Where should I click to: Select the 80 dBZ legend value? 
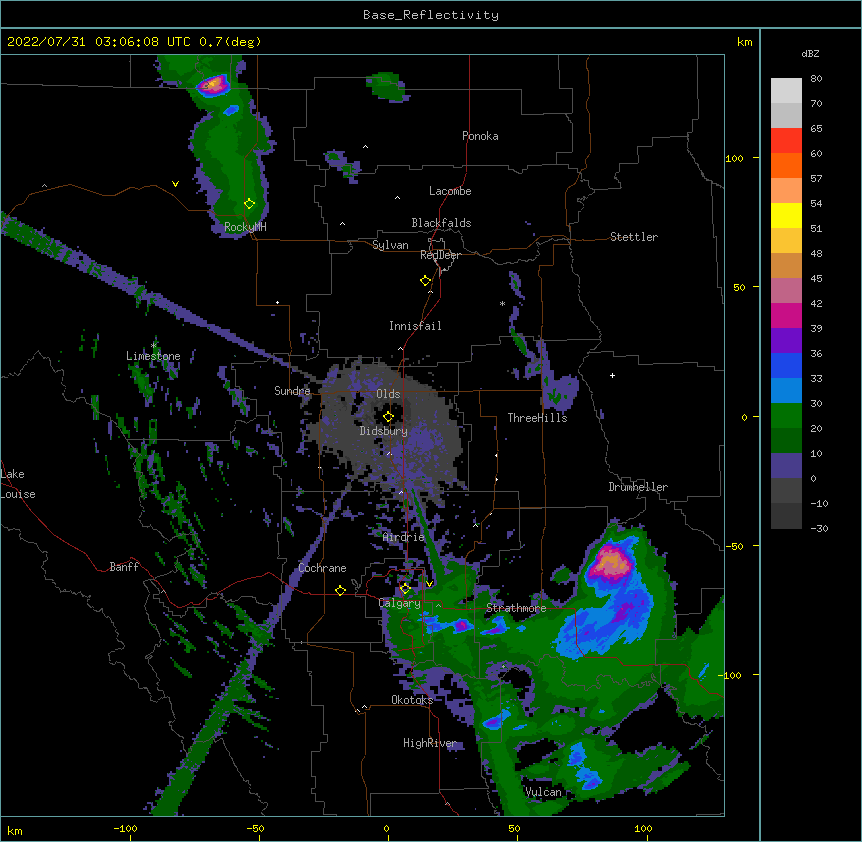[816, 79]
